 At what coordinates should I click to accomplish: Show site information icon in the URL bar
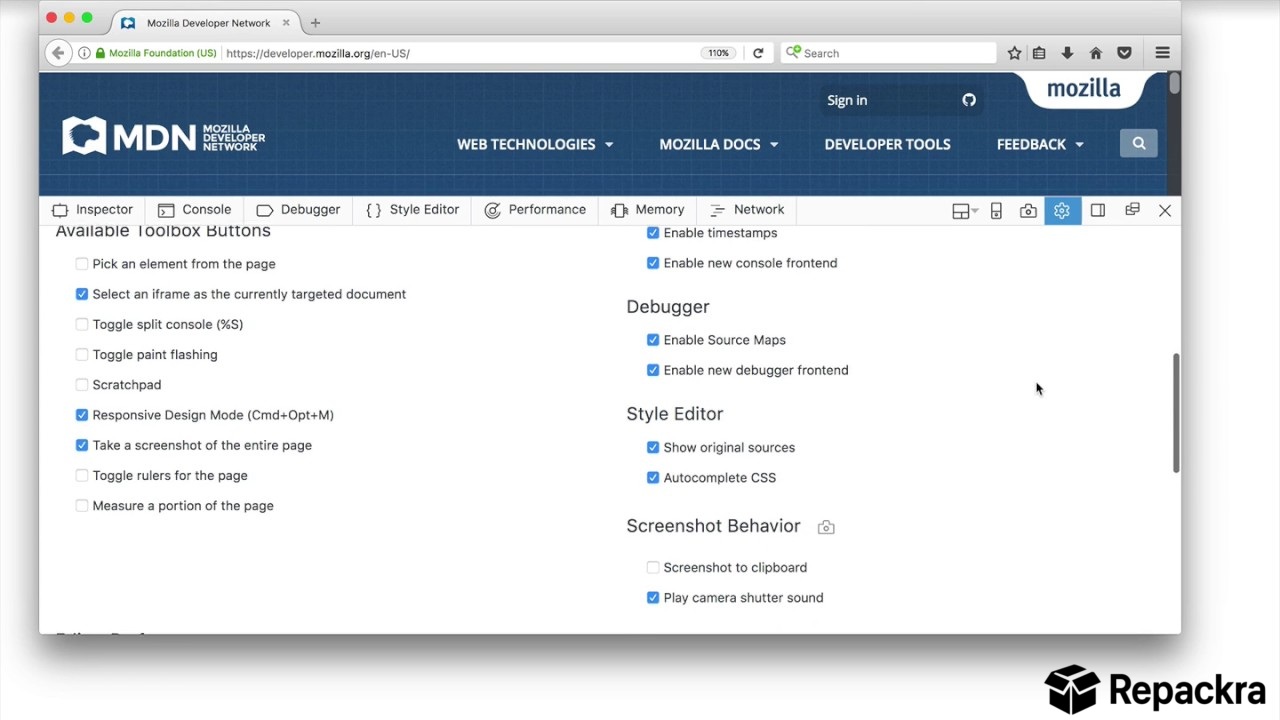[x=84, y=53]
